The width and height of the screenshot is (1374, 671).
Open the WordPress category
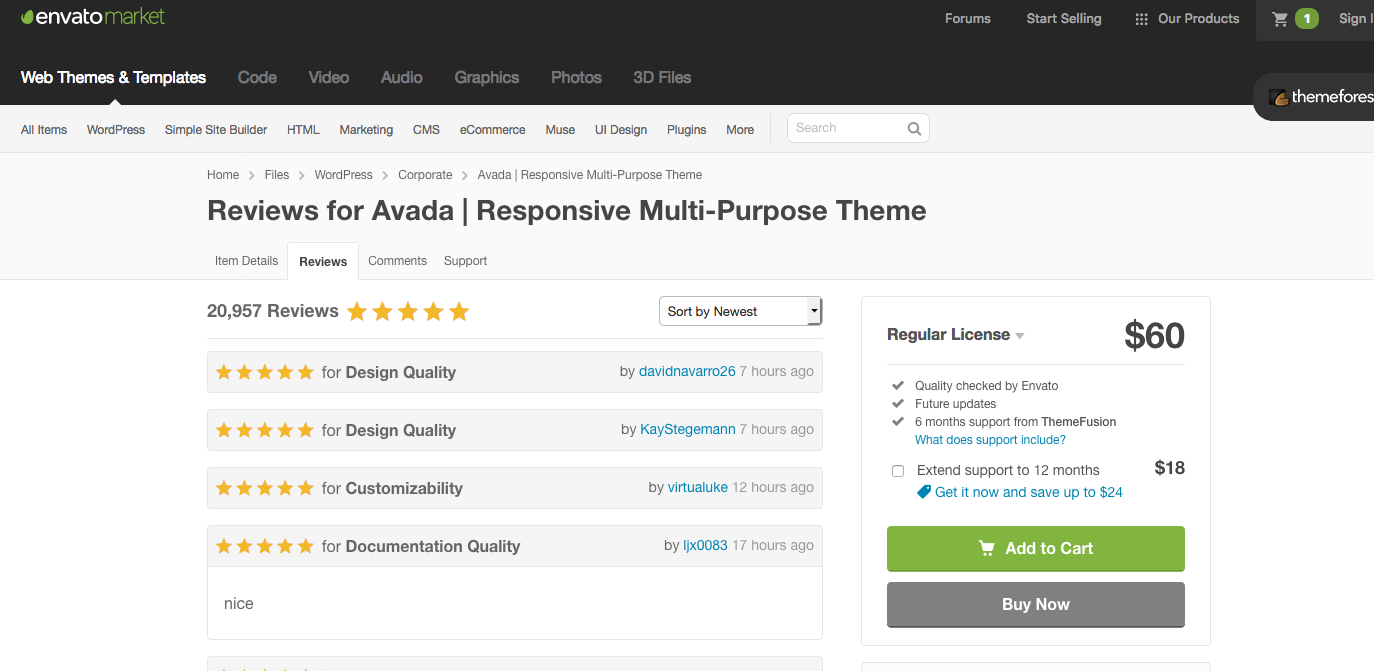click(116, 130)
